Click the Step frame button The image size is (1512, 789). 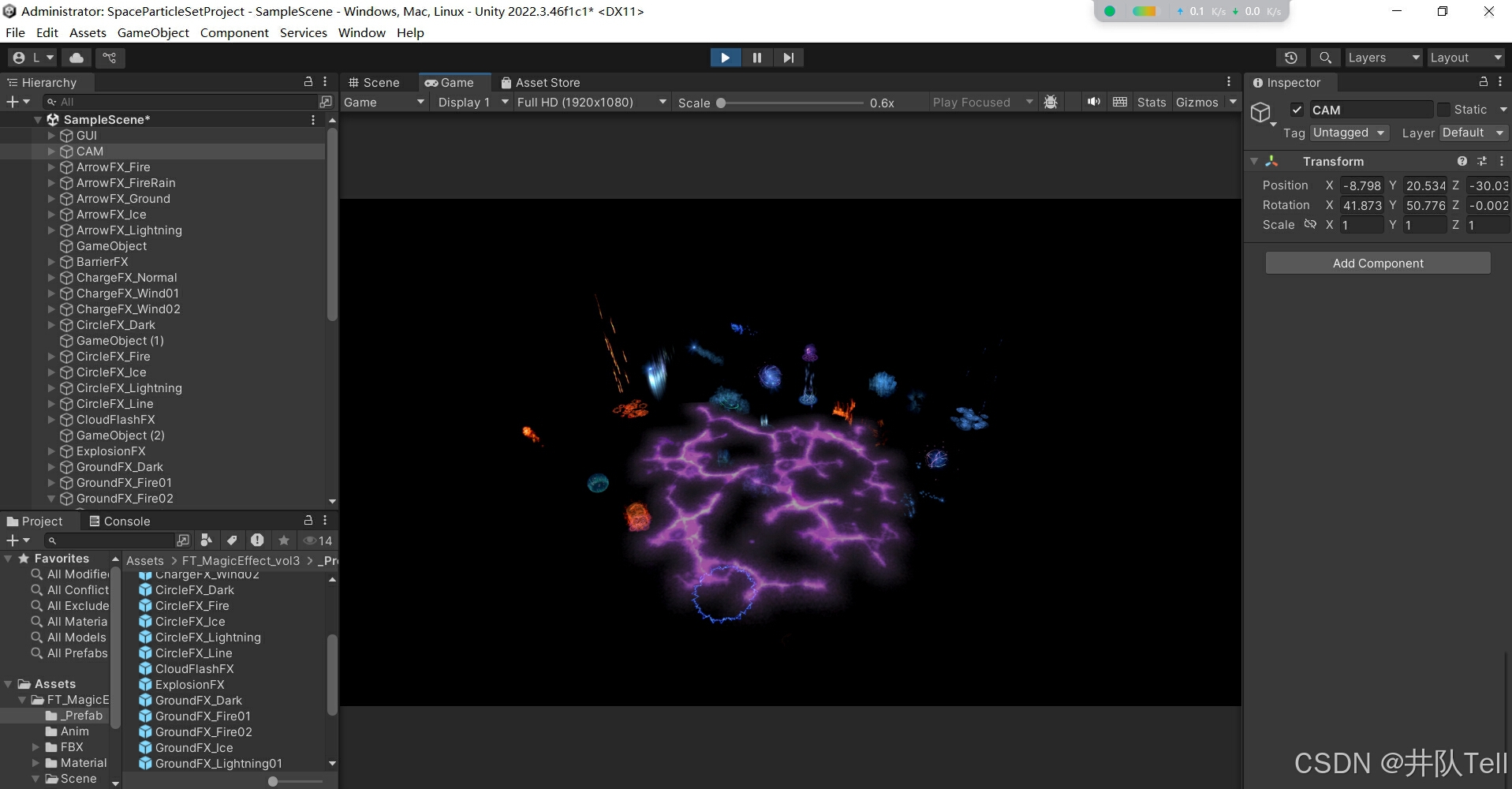[789, 58]
